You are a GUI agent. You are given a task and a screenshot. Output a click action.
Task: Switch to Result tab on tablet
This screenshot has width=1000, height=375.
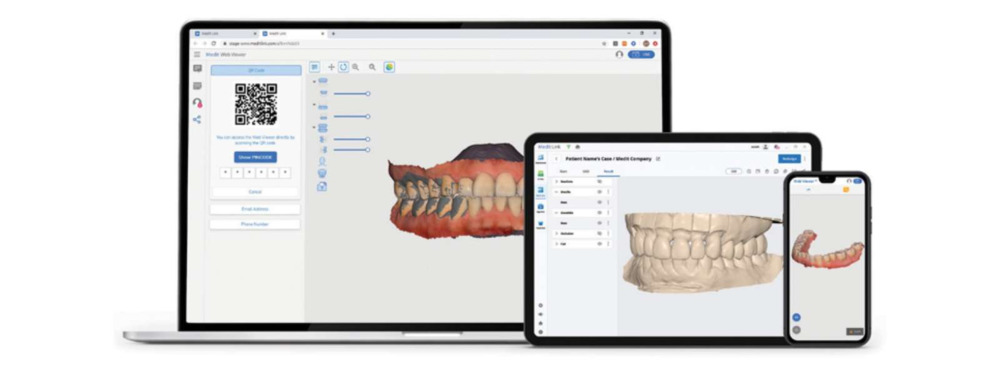click(x=608, y=172)
